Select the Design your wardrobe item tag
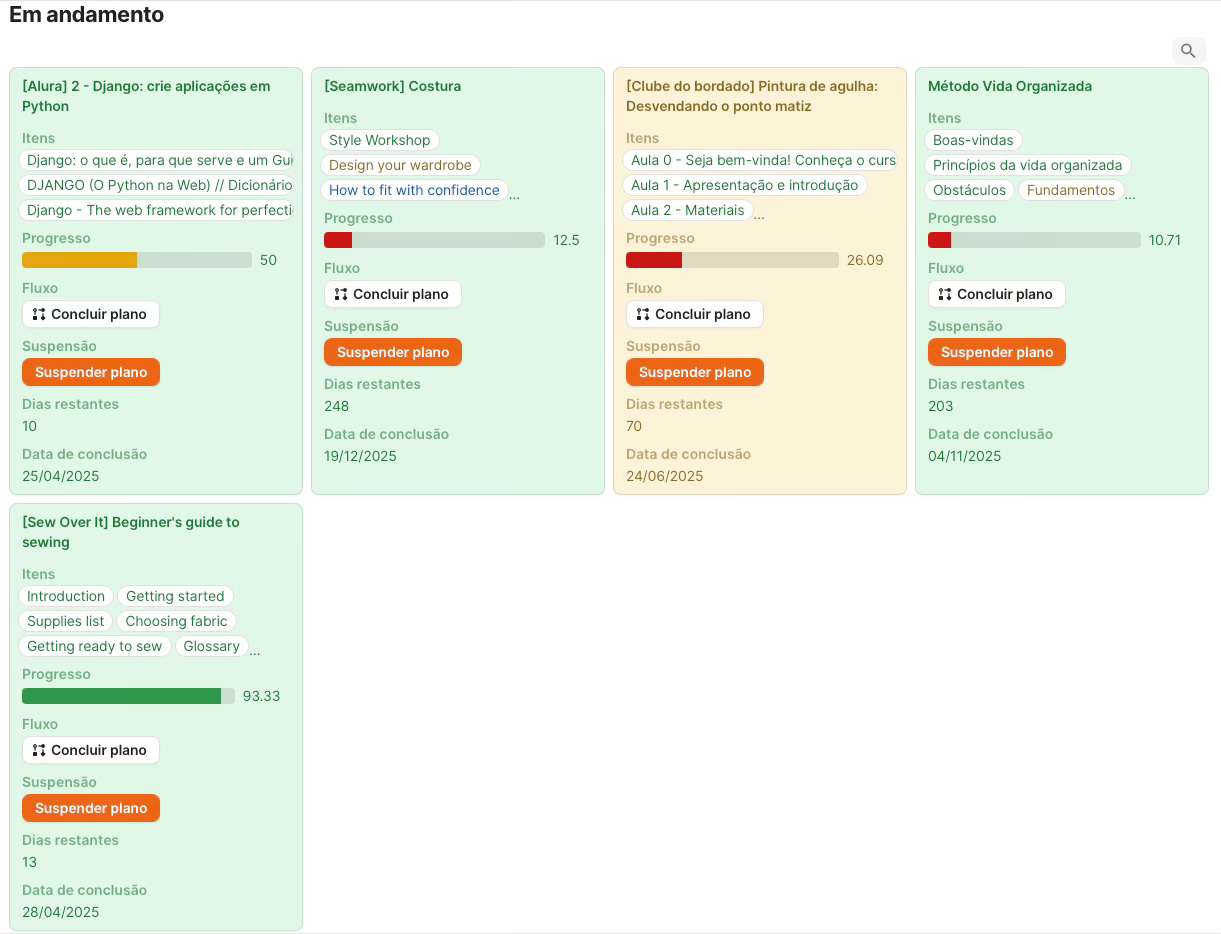This screenshot has height=934, width=1221. [401, 165]
